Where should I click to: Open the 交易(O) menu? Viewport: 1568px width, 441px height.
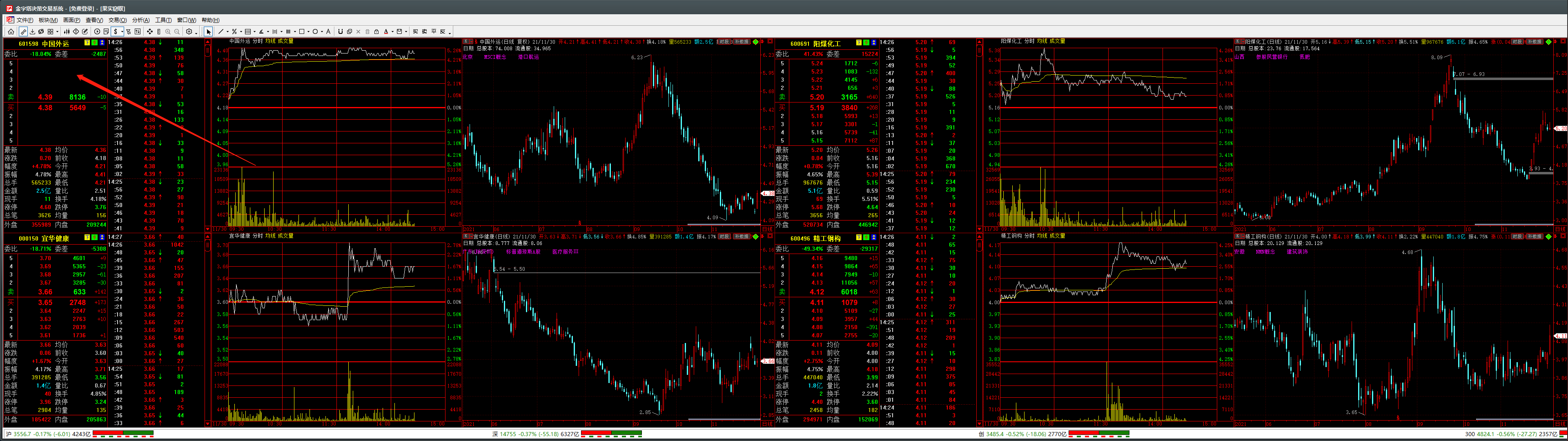(118, 20)
